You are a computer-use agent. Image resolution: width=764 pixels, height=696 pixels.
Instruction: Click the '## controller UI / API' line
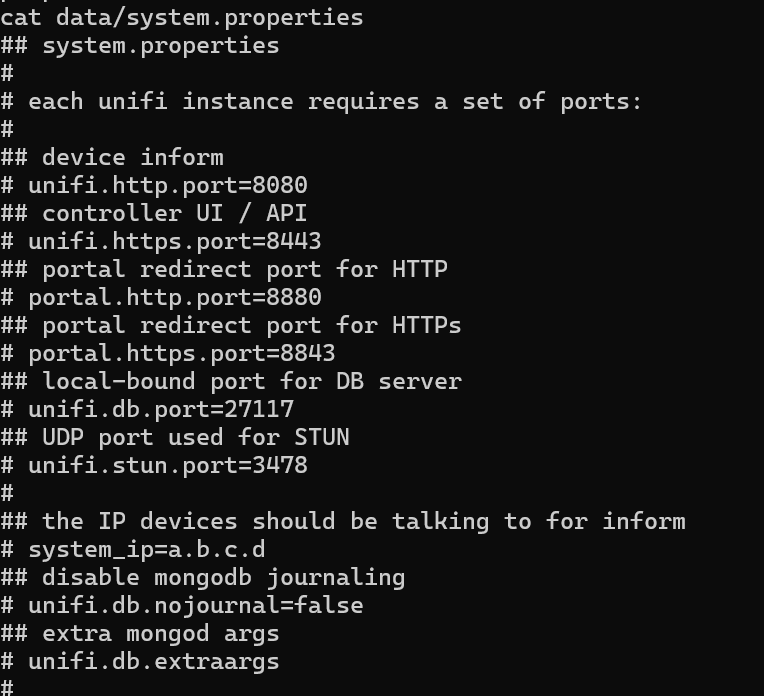tap(154, 213)
